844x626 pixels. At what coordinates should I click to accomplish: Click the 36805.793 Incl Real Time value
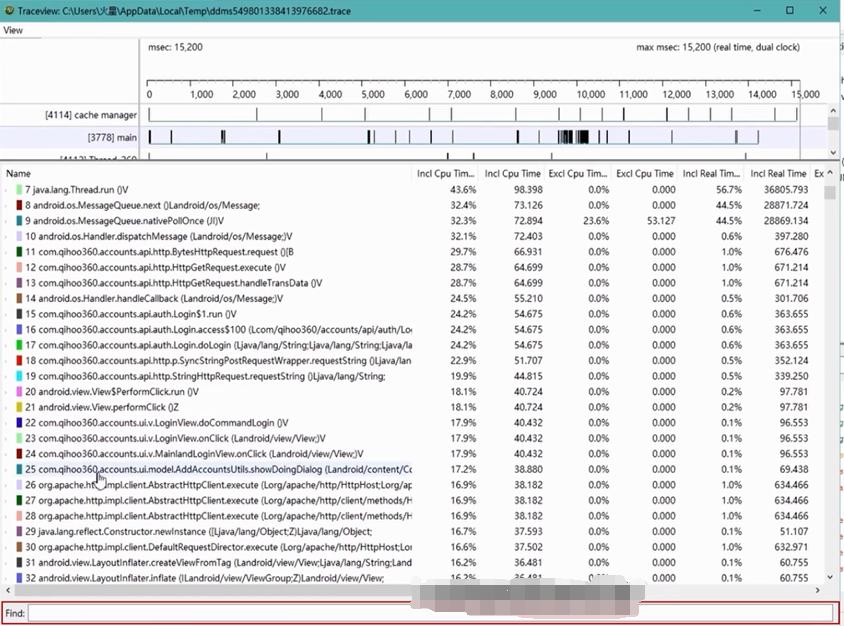coord(786,189)
